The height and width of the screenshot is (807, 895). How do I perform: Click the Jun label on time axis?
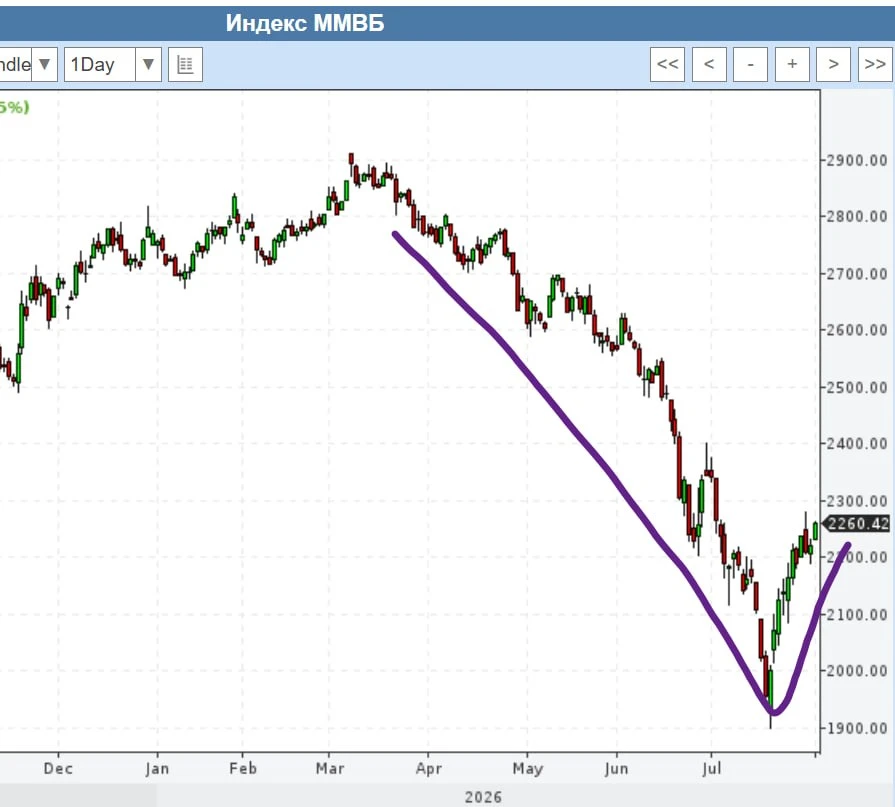616,769
